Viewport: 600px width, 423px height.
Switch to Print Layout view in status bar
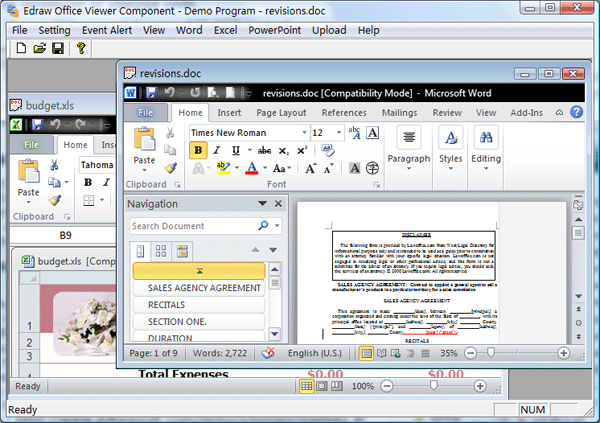coord(367,353)
